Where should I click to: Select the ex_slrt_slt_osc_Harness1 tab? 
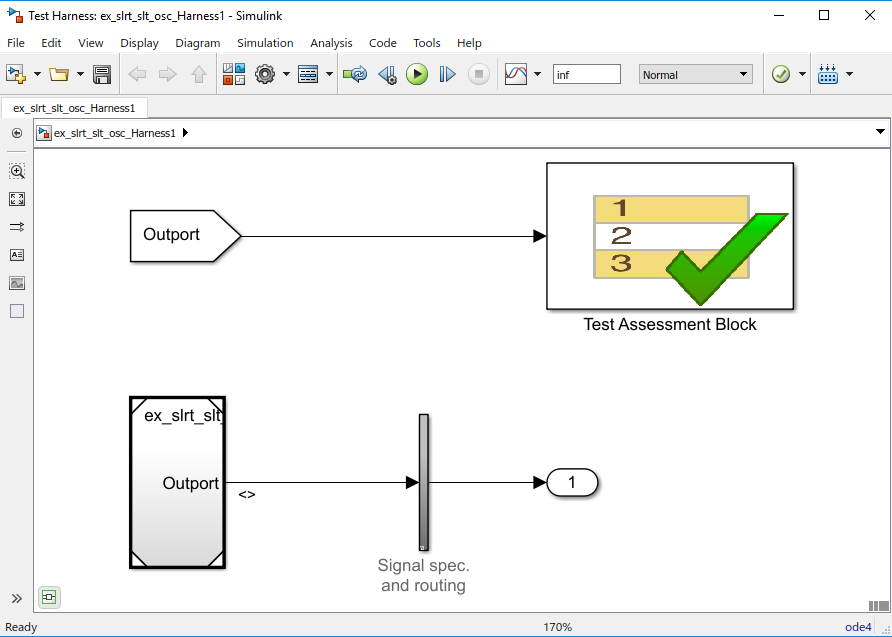coord(74,108)
